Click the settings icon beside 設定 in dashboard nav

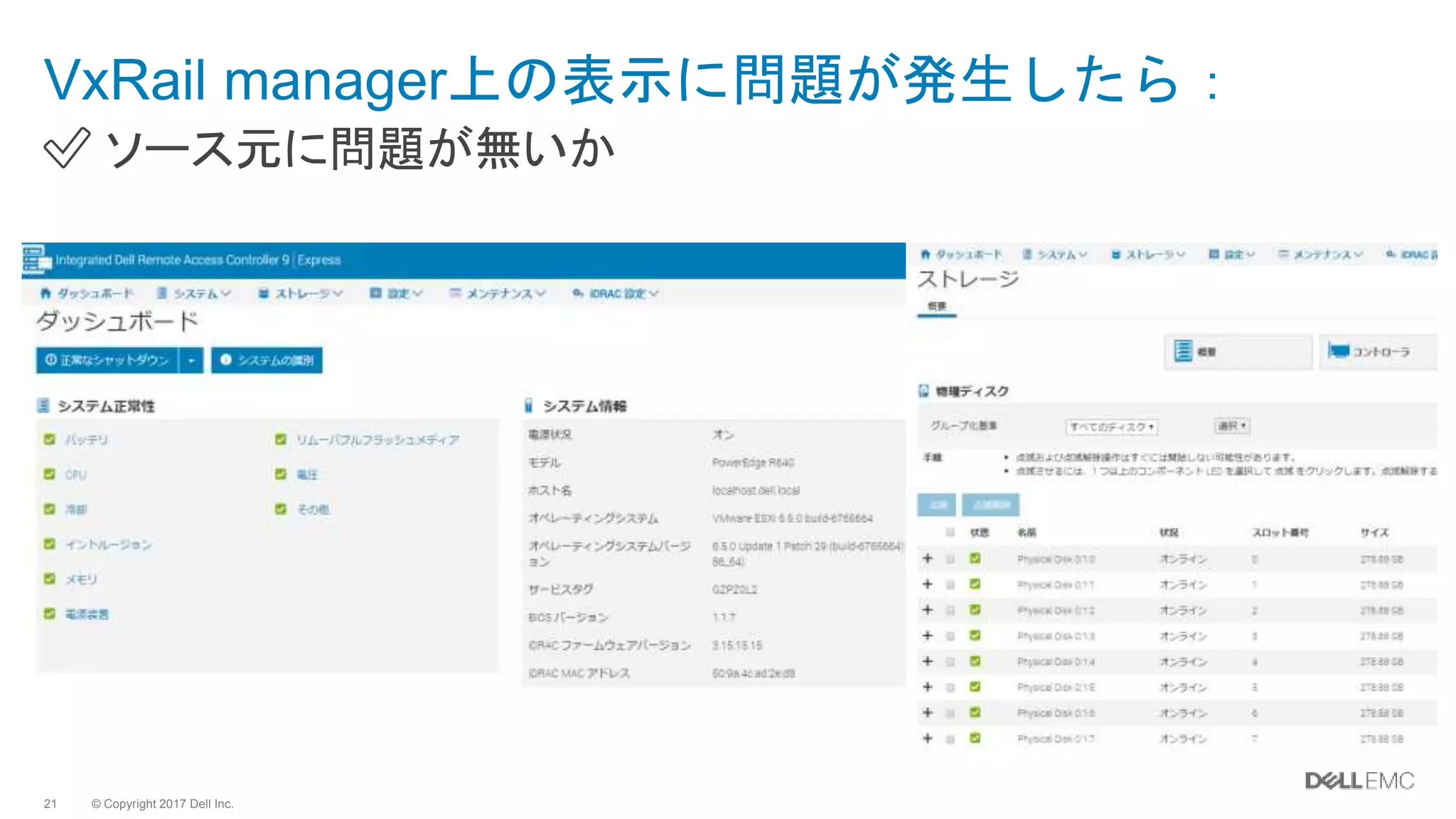click(x=375, y=293)
